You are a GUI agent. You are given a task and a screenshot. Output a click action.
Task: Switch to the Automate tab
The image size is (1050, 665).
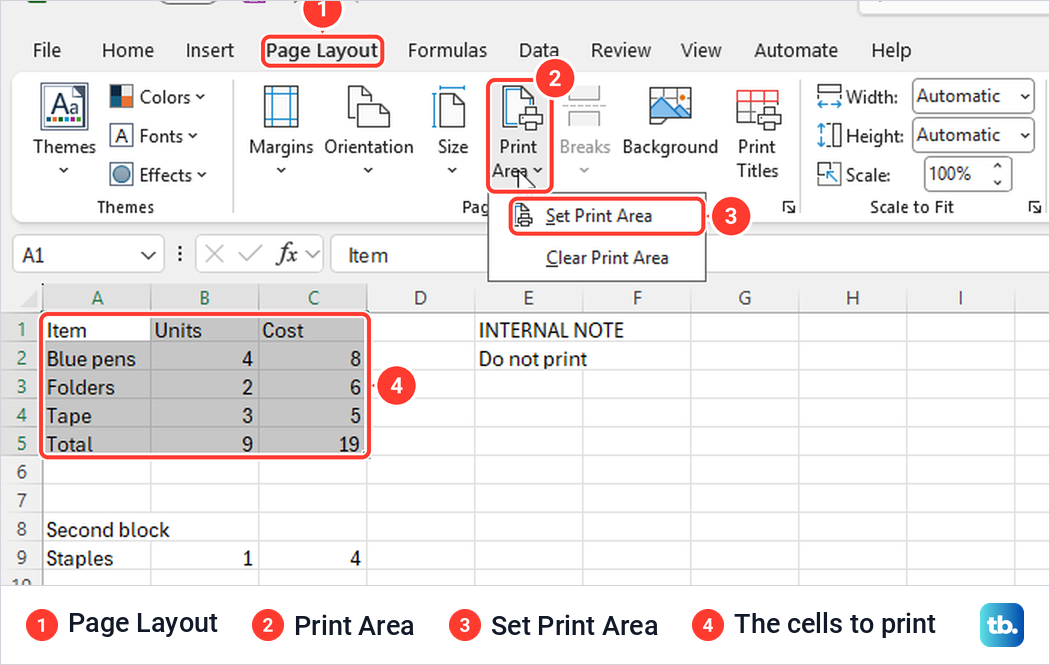[796, 51]
